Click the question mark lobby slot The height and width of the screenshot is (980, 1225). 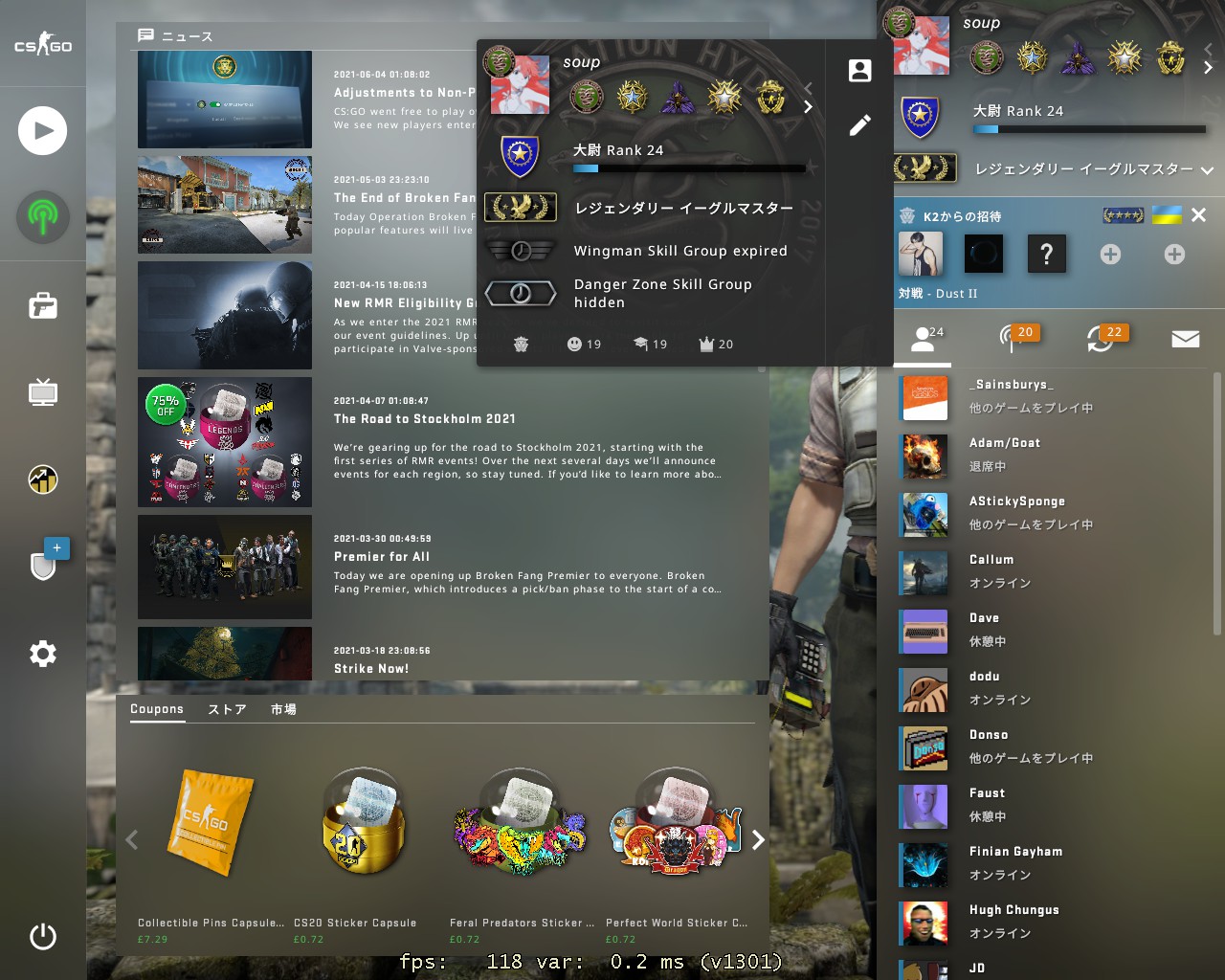[1046, 254]
